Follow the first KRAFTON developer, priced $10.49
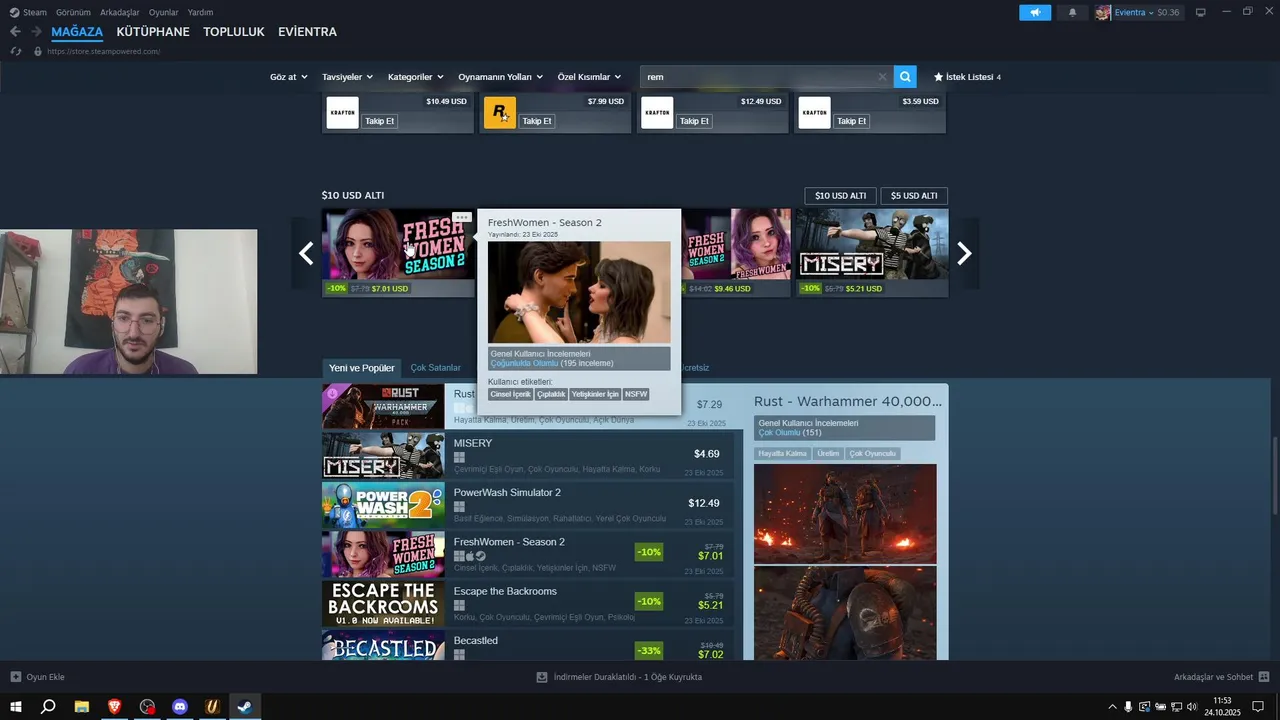The image size is (1280, 720). [379, 121]
